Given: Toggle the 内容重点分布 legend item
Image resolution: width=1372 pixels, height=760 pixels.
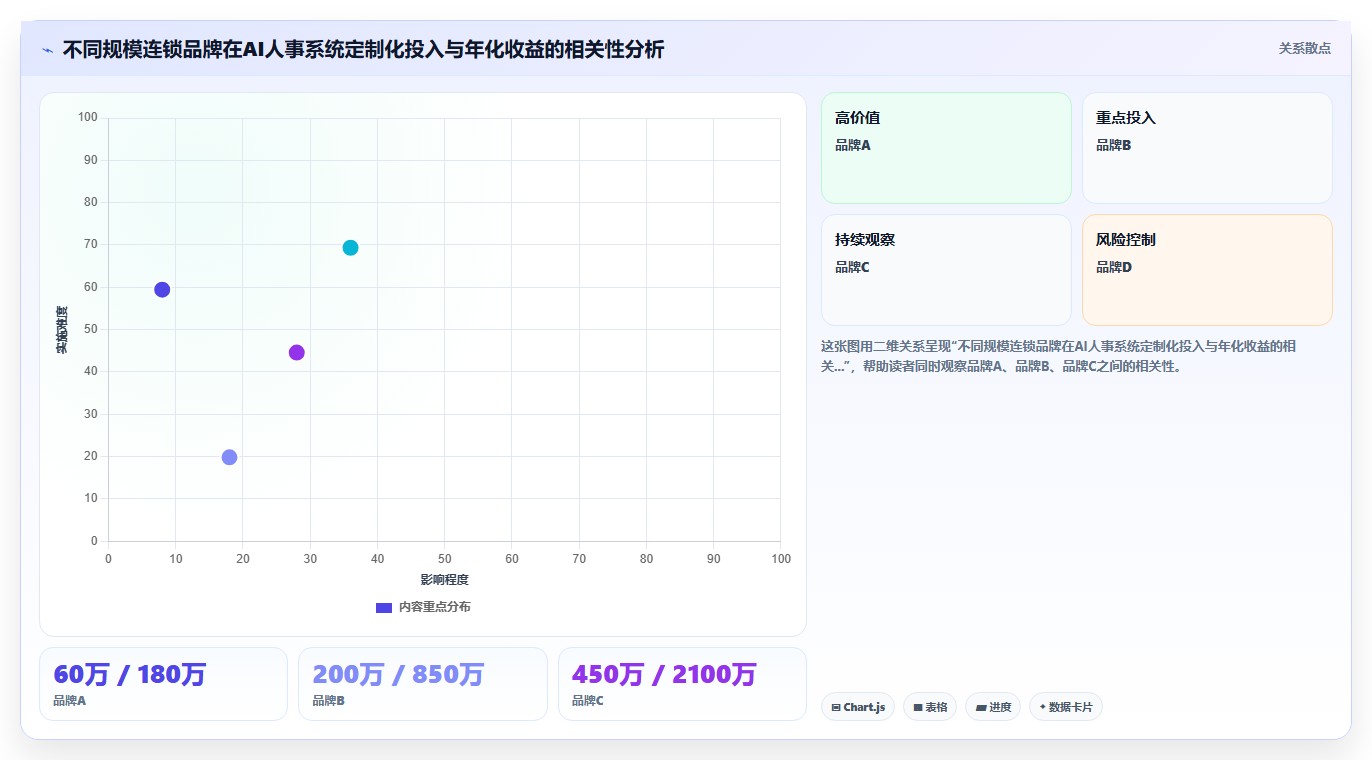Looking at the screenshot, I should click(423, 607).
